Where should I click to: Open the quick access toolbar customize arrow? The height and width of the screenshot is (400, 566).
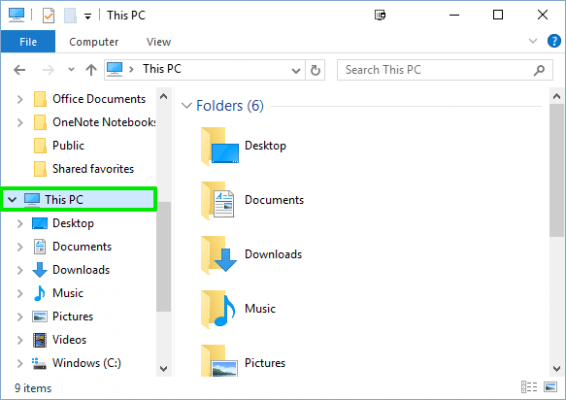[88, 16]
